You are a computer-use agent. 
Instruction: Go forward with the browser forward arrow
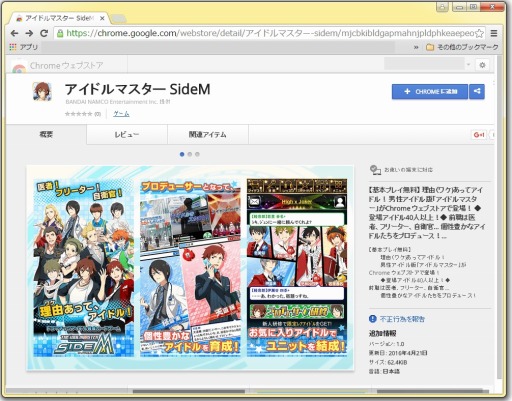[x=29, y=33]
